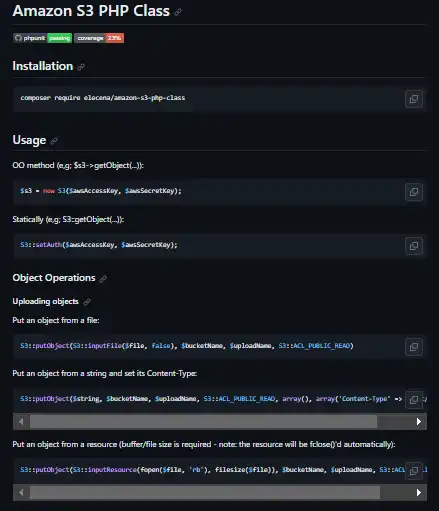Copy the string putObject Content-Type snippet
The width and height of the screenshot is (439, 511).
[x=414, y=400]
